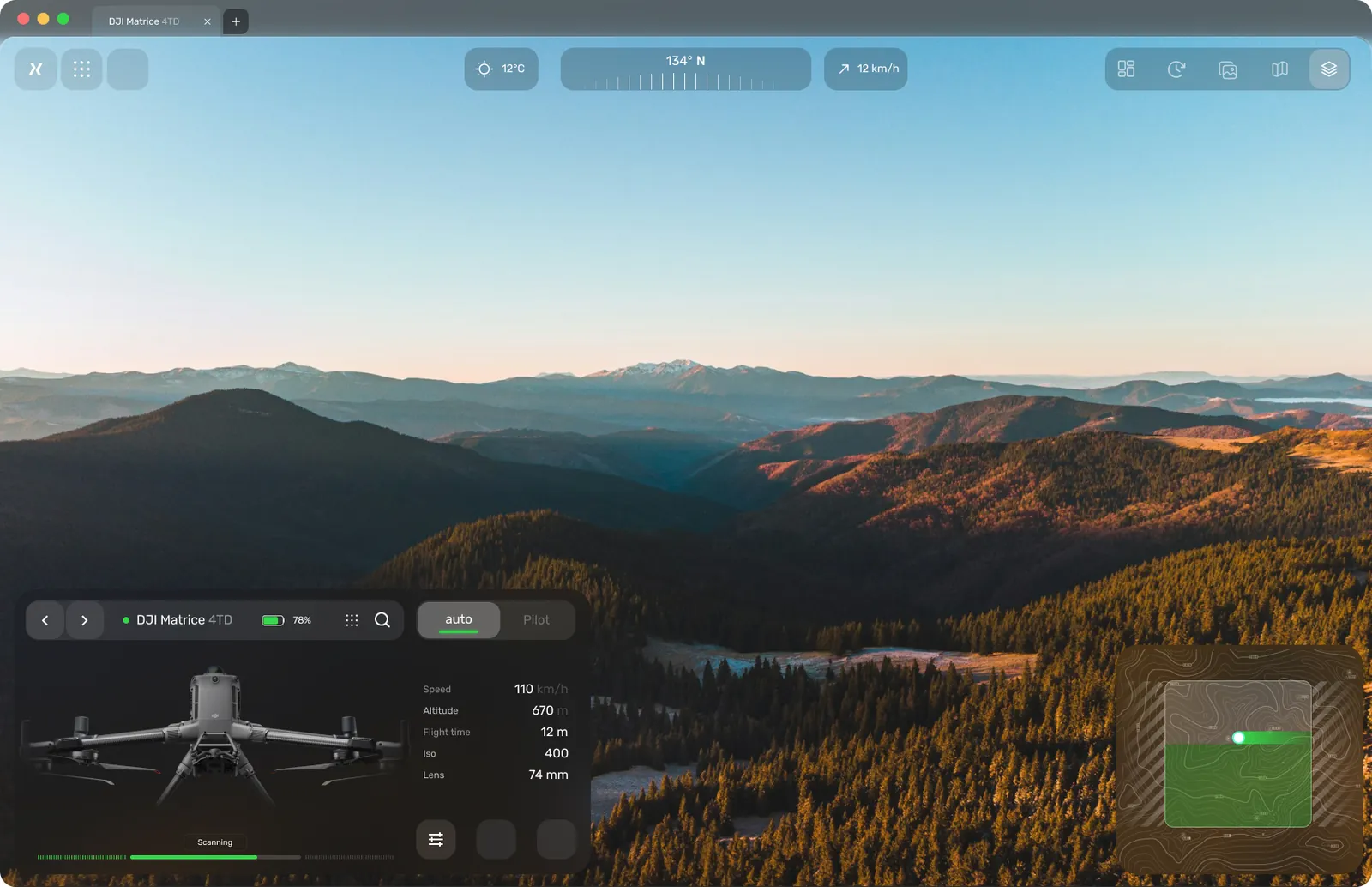Click the Lens value 74 mm
This screenshot has height=887, width=1372.
coord(549,775)
